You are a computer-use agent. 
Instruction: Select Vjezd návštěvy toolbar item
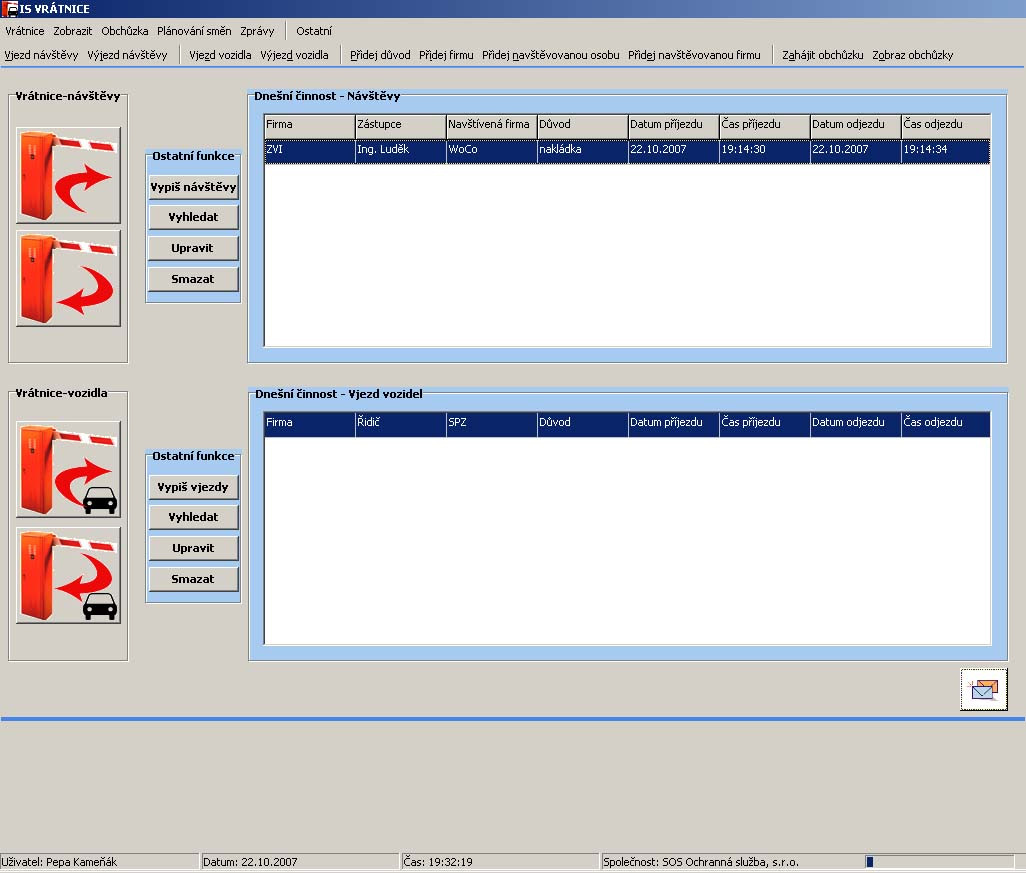click(41, 55)
